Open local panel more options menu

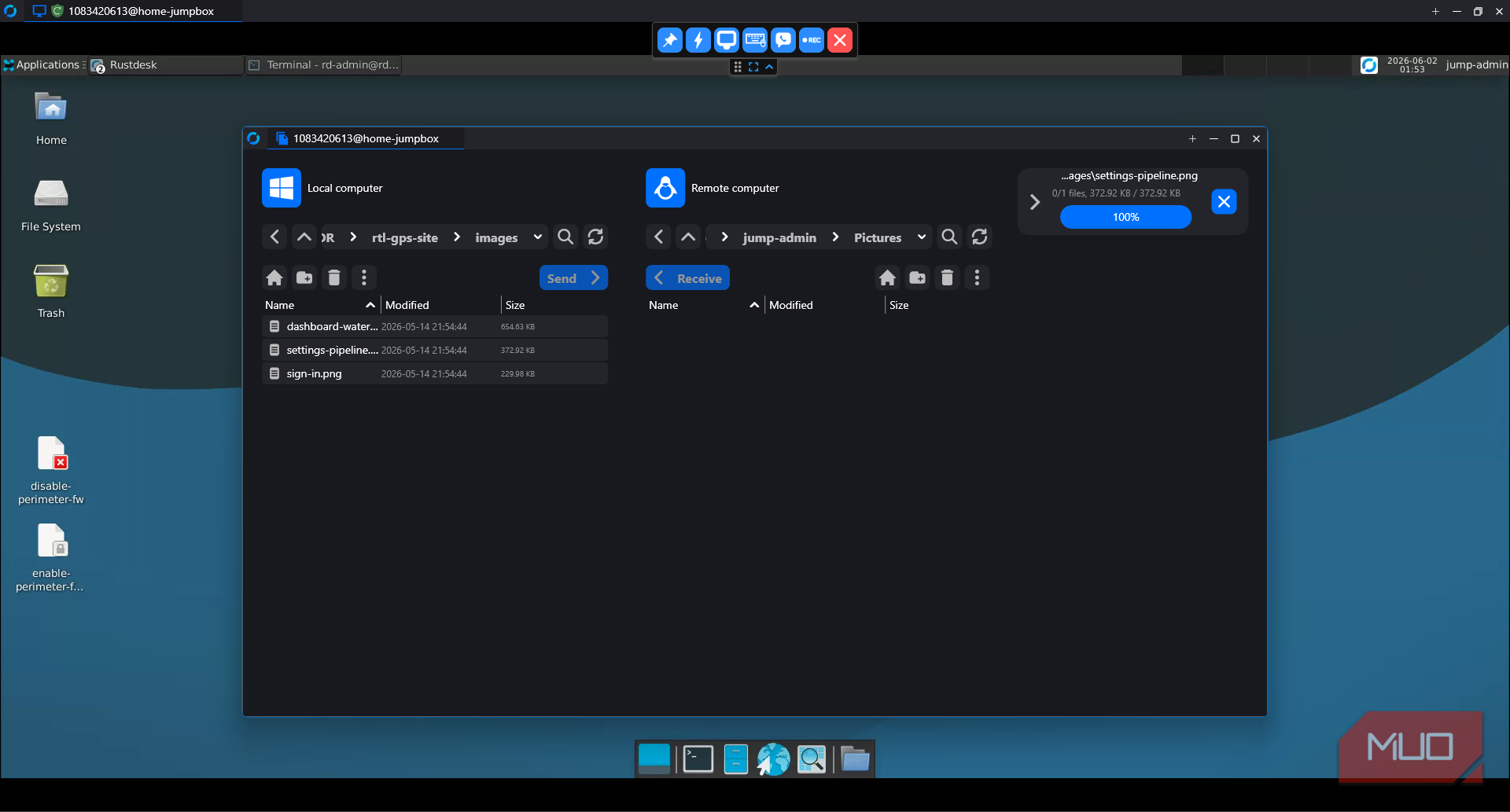point(364,277)
